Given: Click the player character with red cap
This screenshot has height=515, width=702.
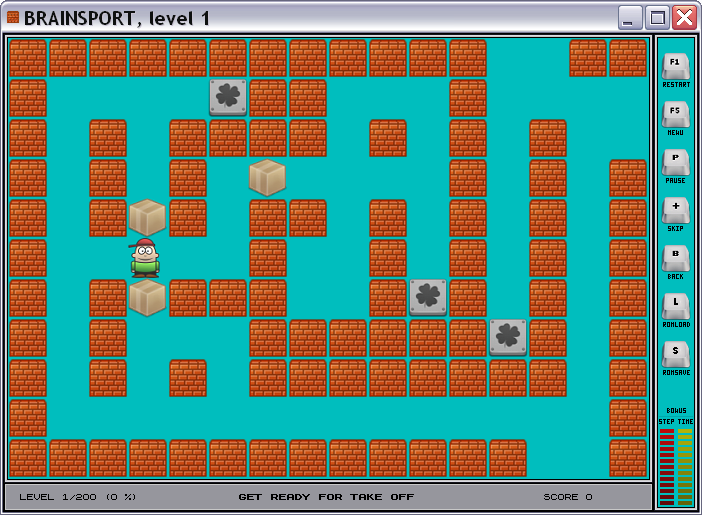Looking at the screenshot, I should (x=145, y=258).
